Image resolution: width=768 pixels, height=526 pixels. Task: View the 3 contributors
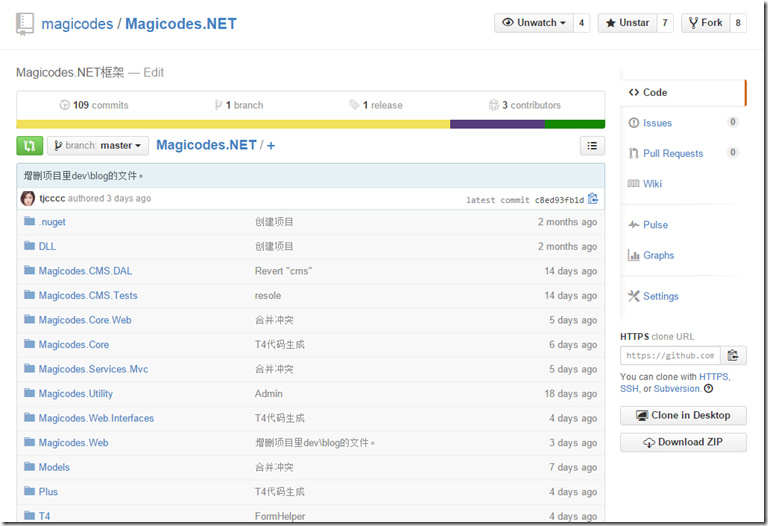pos(525,105)
